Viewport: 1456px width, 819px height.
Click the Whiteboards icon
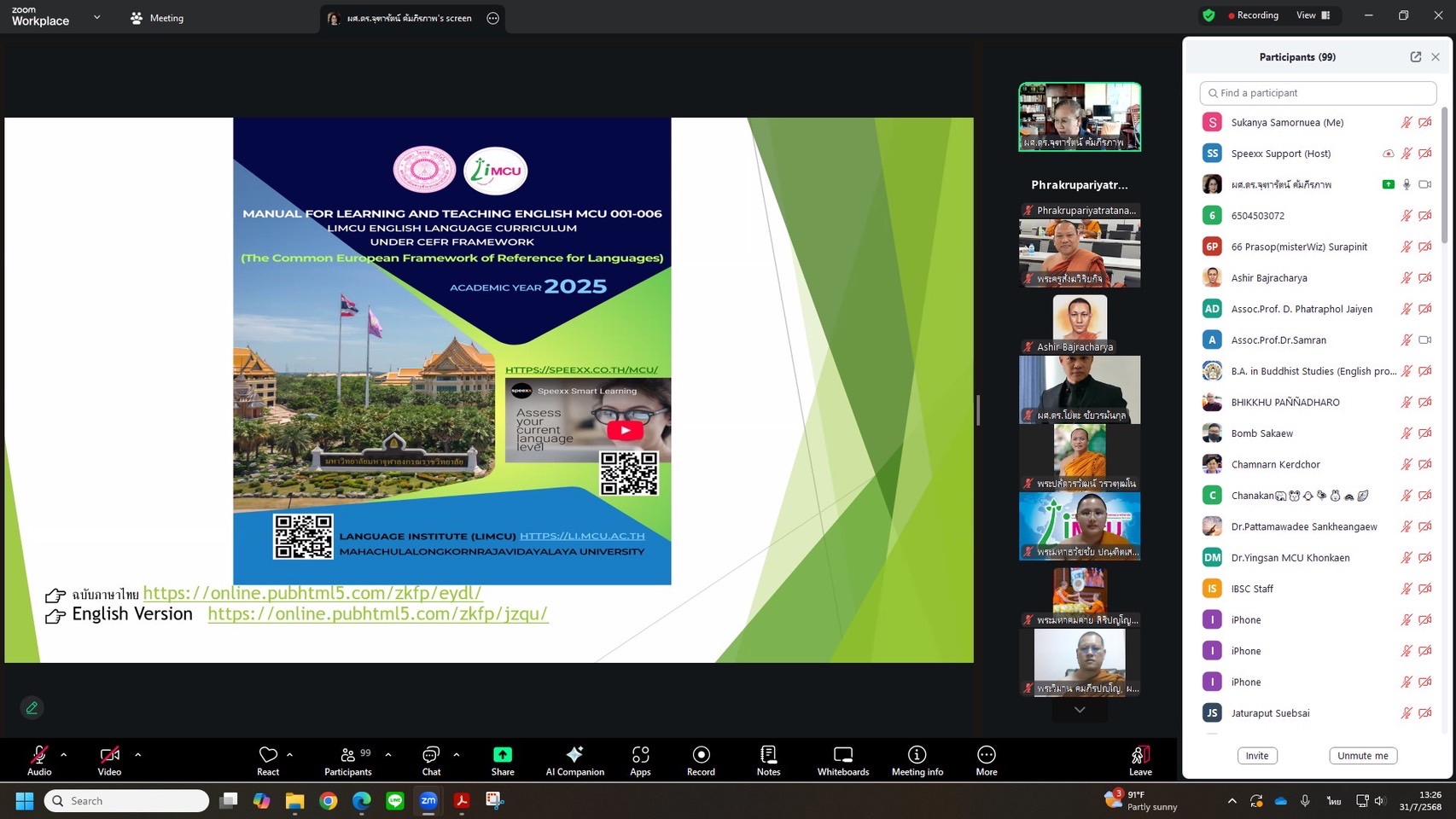(x=842, y=760)
